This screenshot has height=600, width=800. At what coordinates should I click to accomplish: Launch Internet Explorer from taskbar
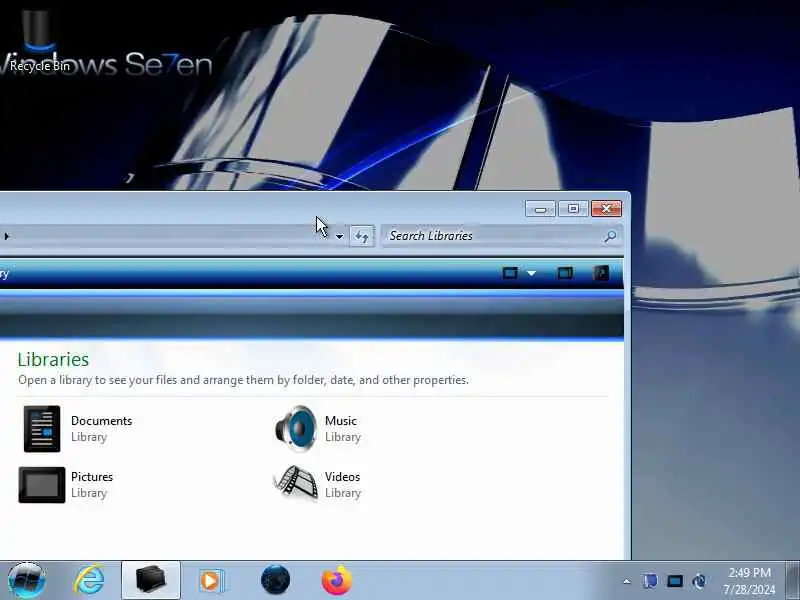pos(89,580)
